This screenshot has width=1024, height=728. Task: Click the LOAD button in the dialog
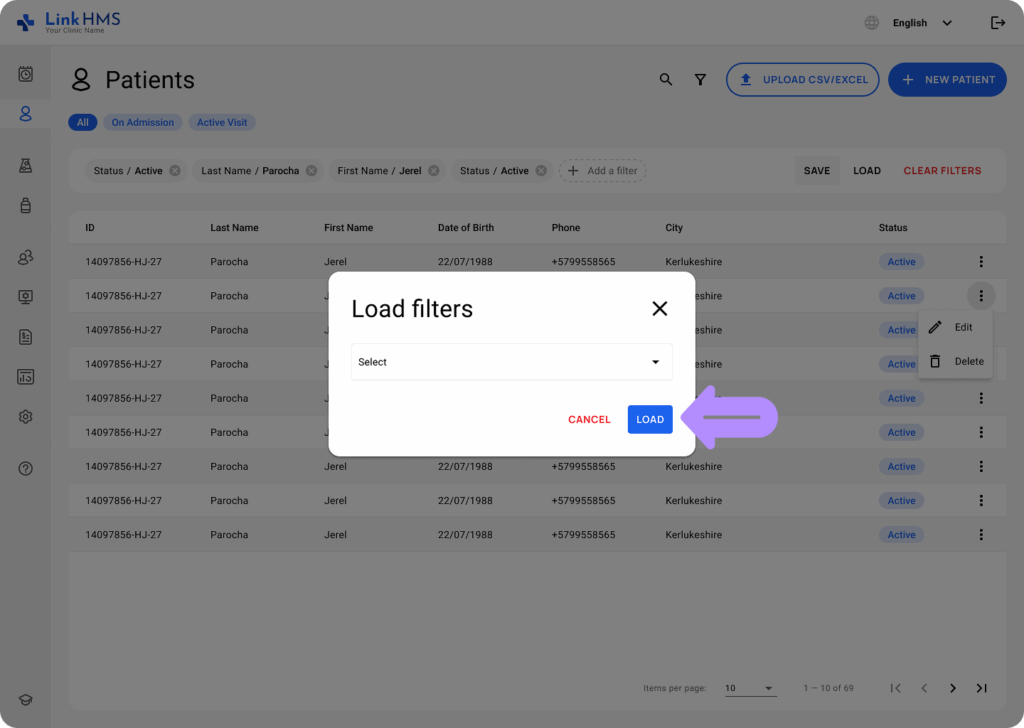650,419
